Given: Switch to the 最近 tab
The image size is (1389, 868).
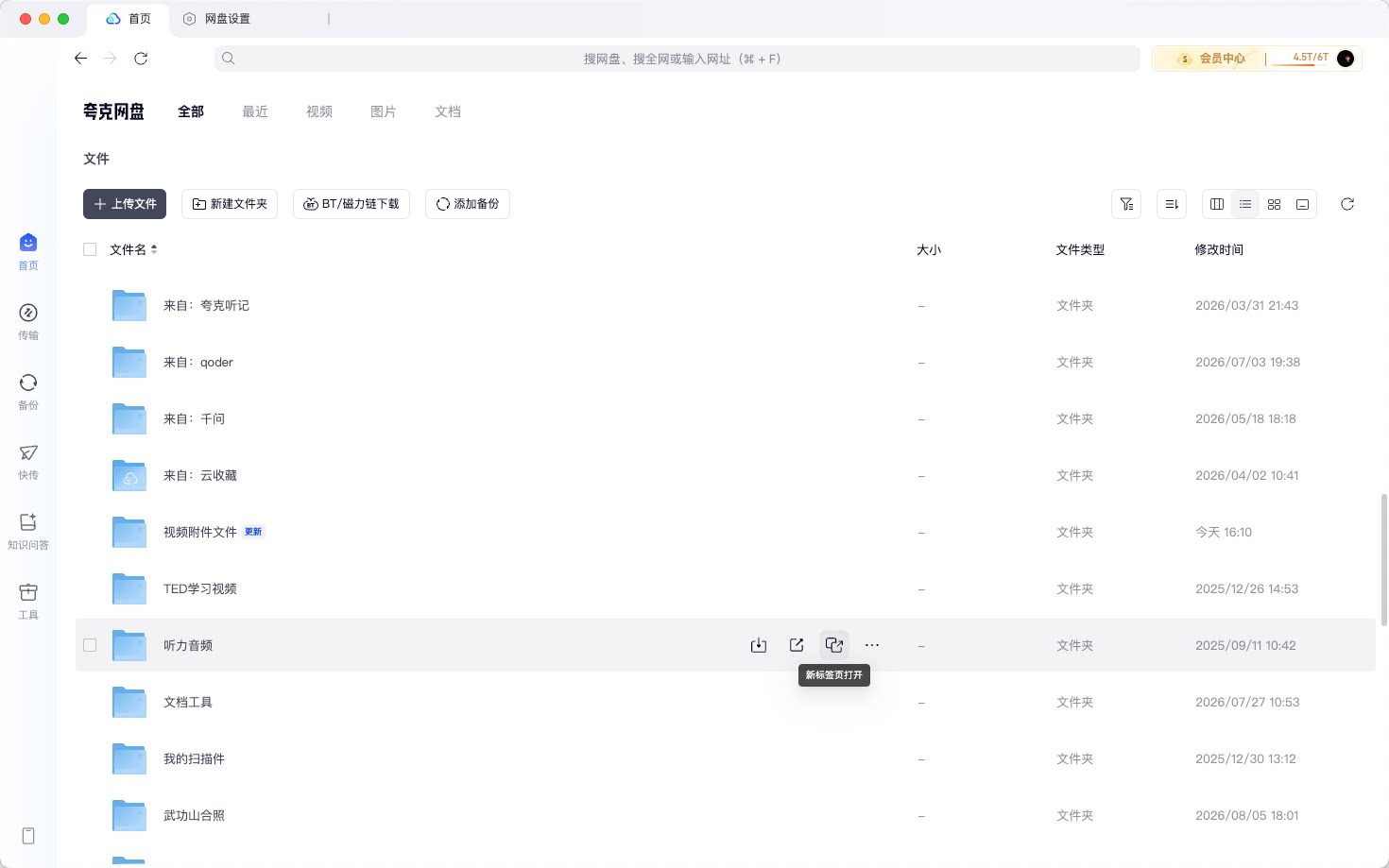Looking at the screenshot, I should coord(255,111).
